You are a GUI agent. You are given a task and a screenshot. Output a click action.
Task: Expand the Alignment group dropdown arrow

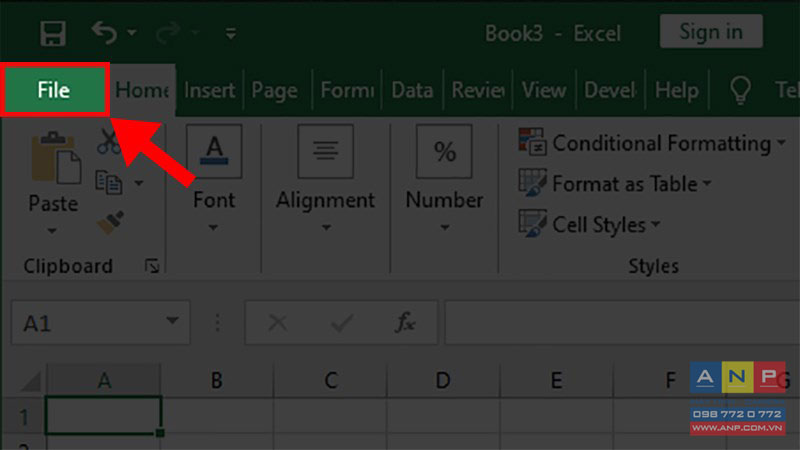[x=327, y=228]
